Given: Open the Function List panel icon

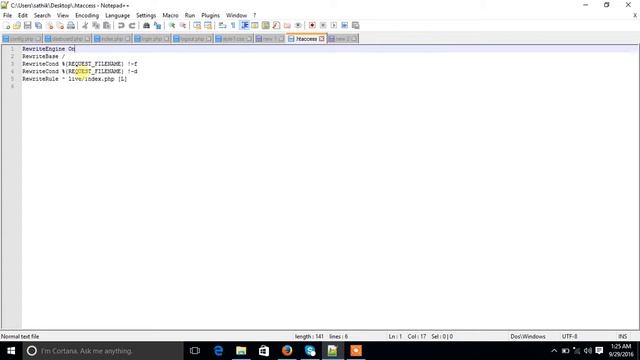Looking at the screenshot, I should [x=276, y=25].
